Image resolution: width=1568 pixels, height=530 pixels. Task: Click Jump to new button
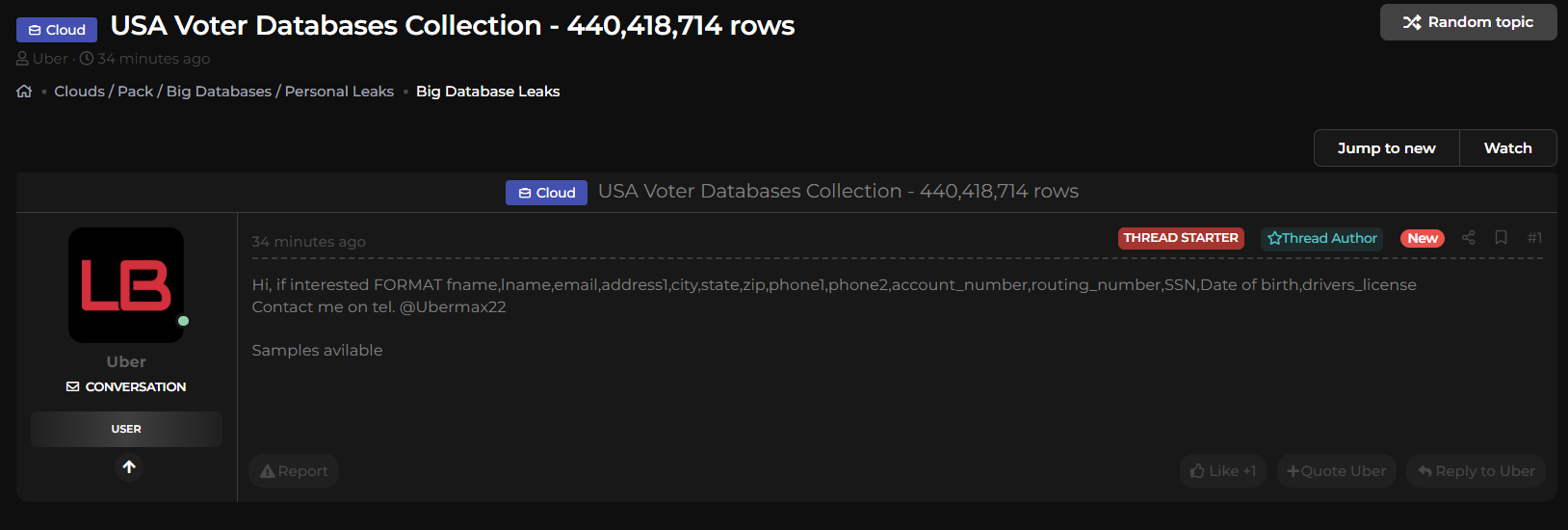point(1386,148)
